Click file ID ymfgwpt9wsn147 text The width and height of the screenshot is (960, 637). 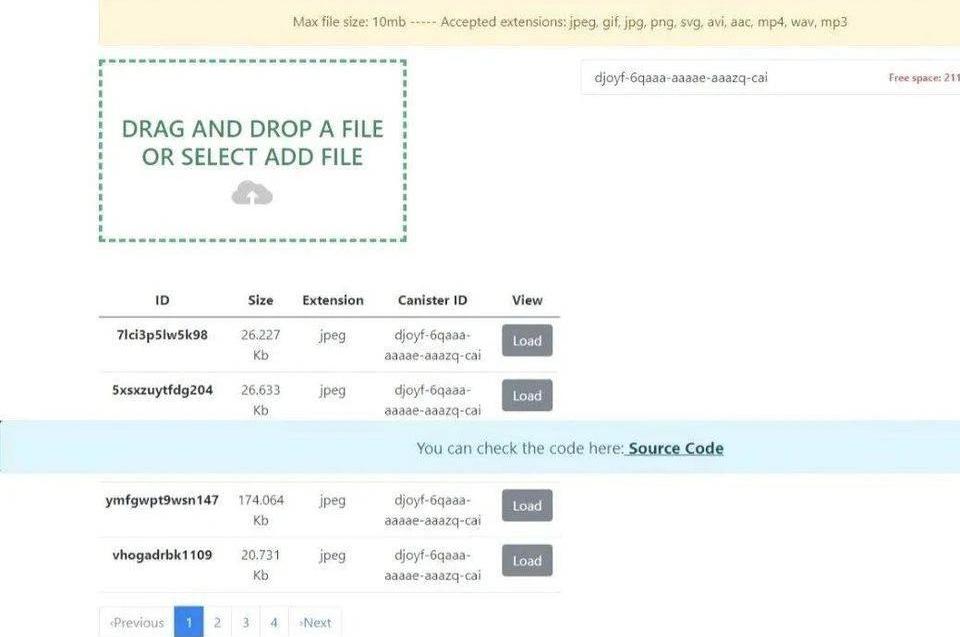pos(162,500)
